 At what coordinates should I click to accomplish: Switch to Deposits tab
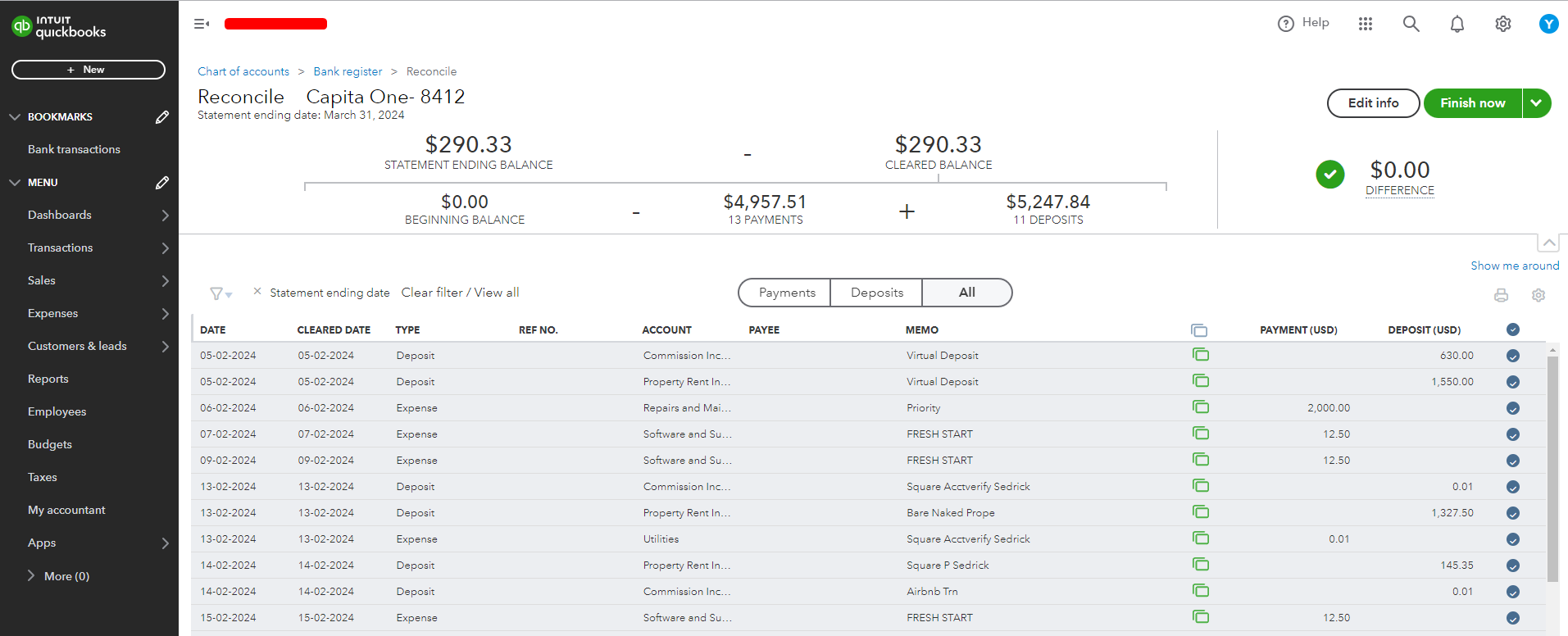click(x=876, y=293)
